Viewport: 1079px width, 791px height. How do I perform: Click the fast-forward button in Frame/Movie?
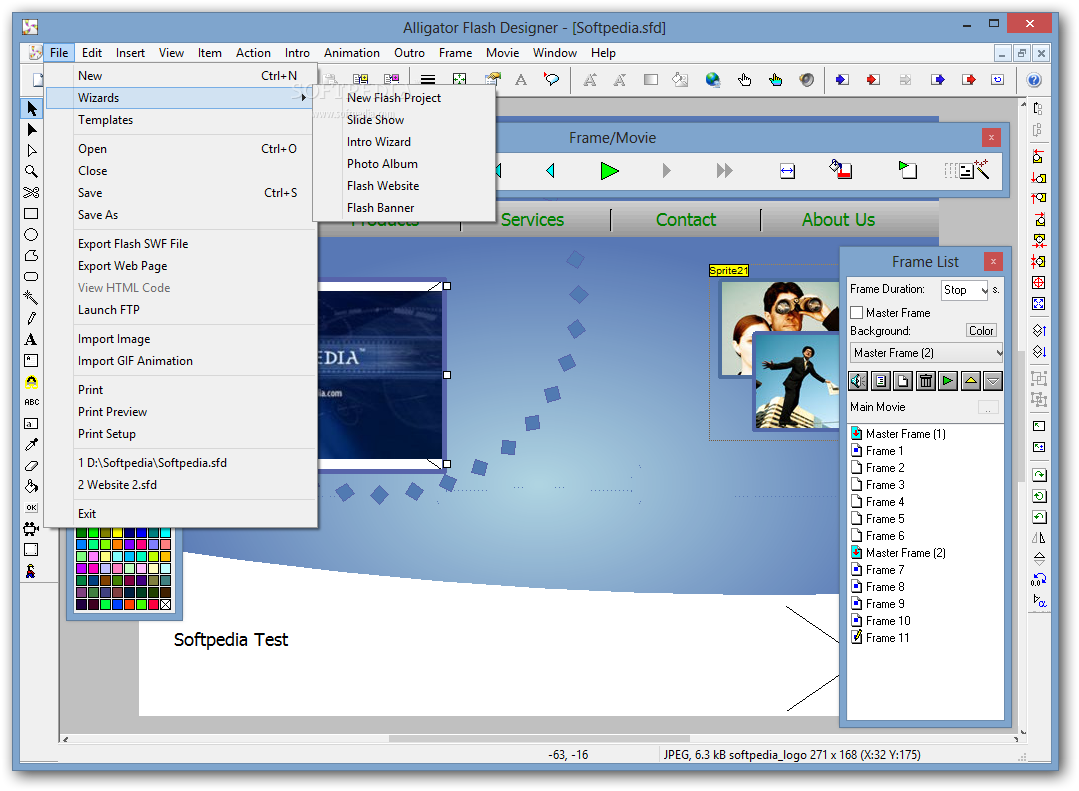point(724,171)
